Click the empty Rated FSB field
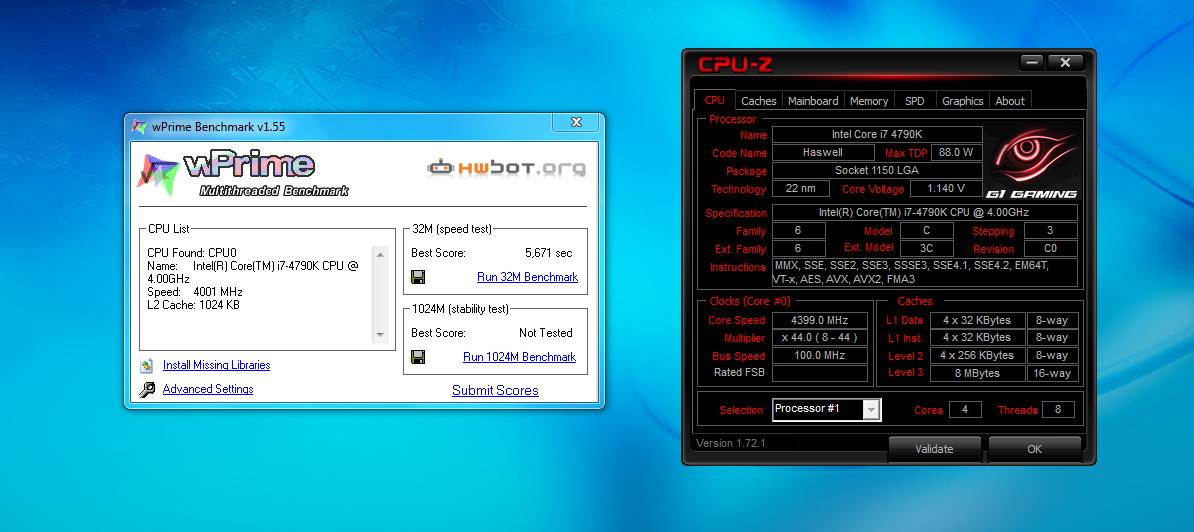This screenshot has width=1194, height=532. tap(820, 373)
